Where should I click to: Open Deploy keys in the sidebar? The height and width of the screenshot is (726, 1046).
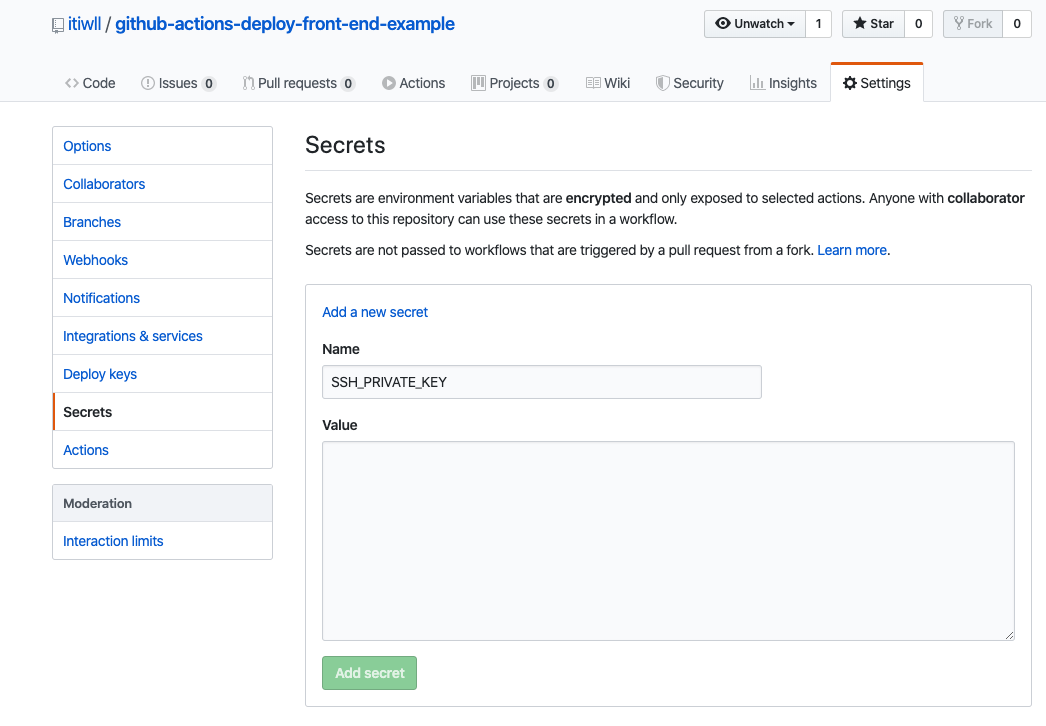[x=100, y=374]
